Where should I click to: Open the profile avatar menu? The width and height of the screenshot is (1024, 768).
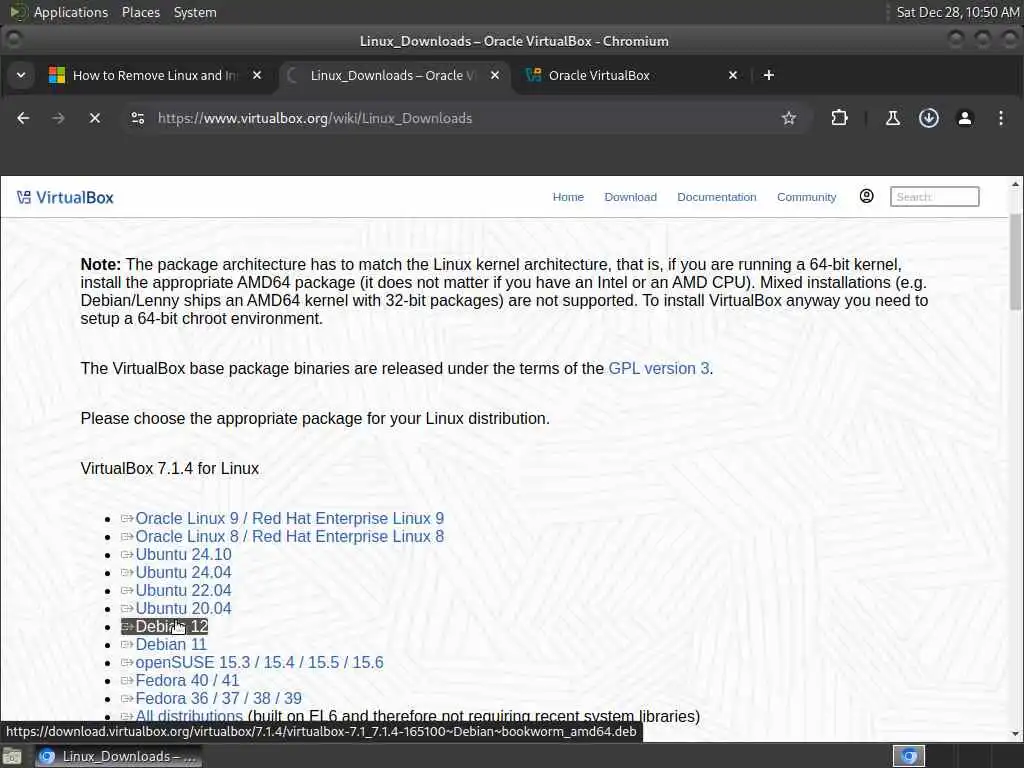[x=965, y=118]
